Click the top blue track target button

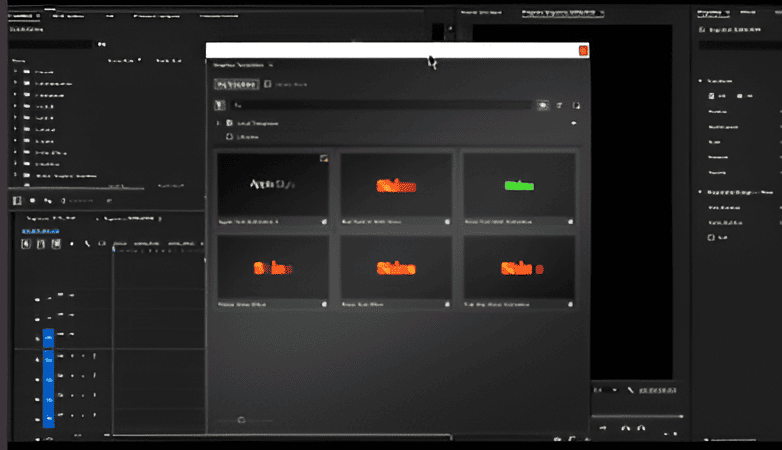point(48,340)
